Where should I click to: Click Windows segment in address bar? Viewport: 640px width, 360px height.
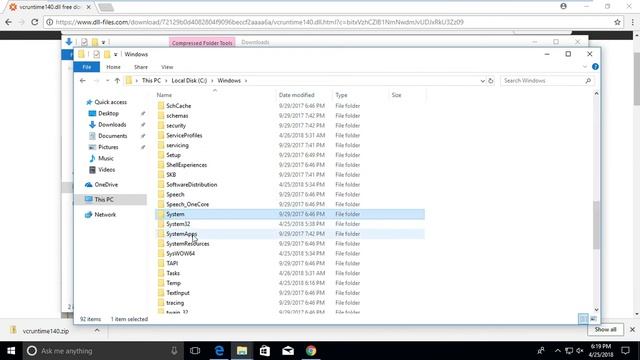(229, 81)
